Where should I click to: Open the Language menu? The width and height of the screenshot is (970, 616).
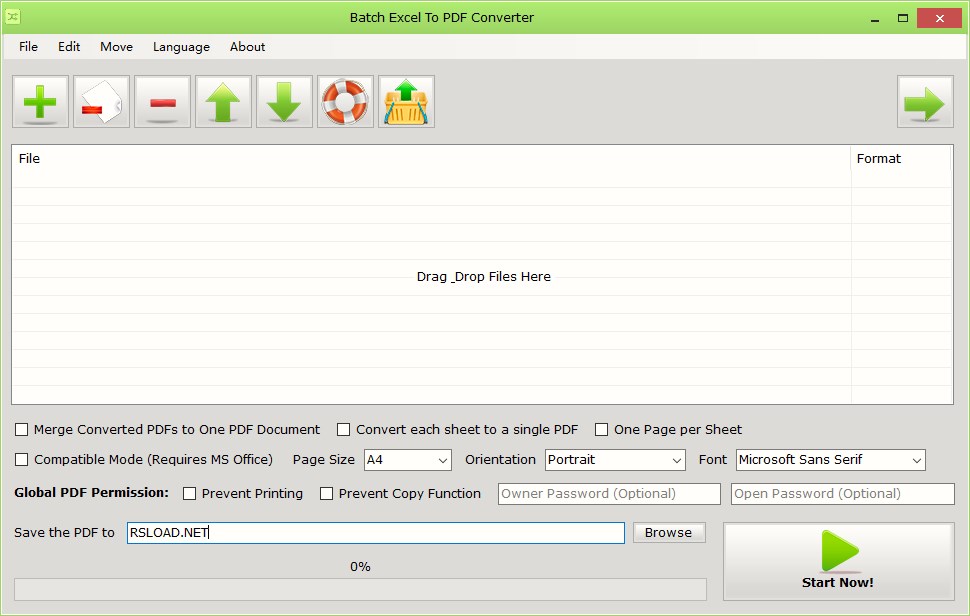[180, 47]
